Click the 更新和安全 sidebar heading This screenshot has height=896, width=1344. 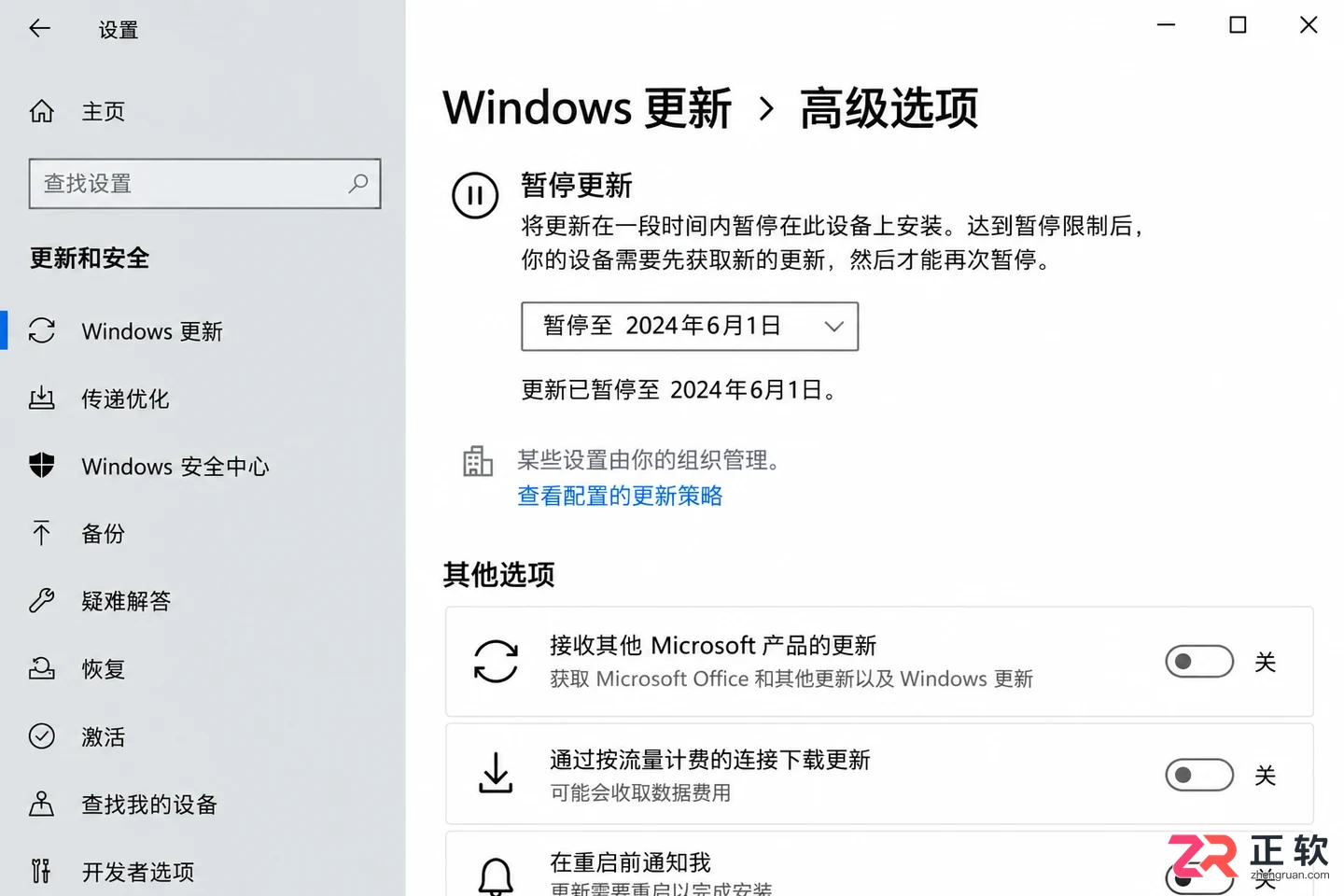[90, 258]
